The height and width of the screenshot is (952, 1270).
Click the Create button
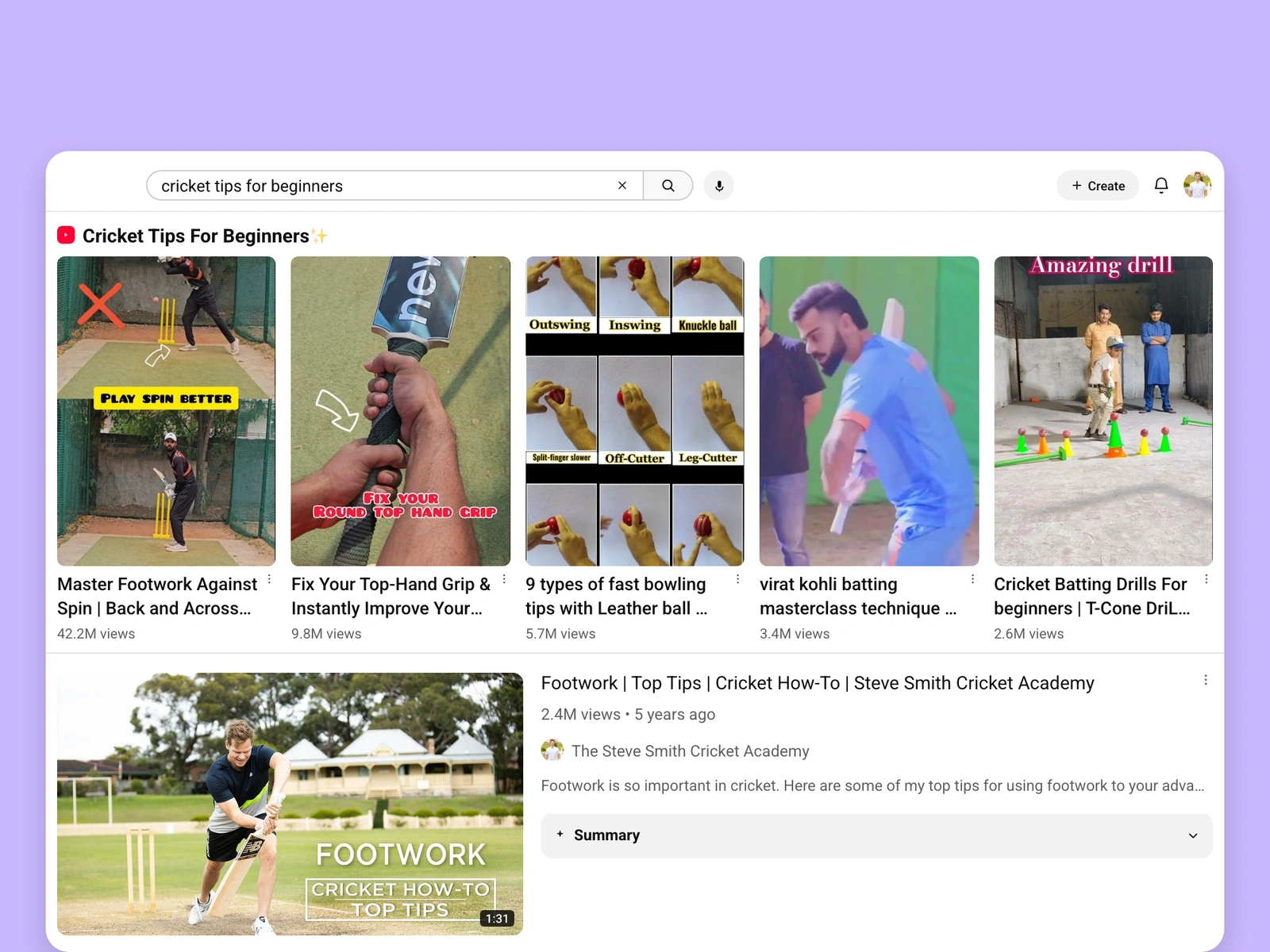[x=1098, y=186]
